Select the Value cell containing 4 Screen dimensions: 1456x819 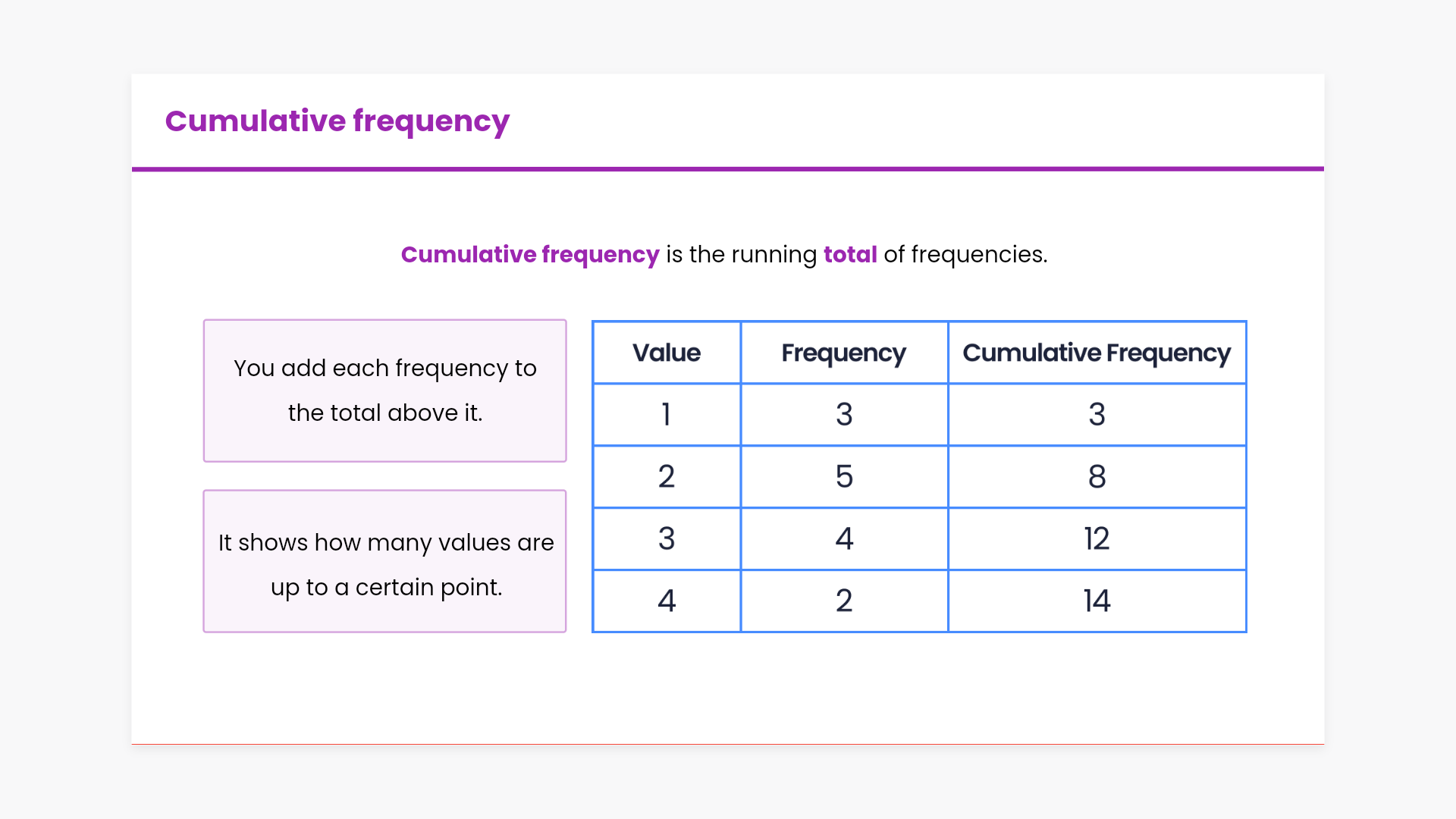point(666,601)
